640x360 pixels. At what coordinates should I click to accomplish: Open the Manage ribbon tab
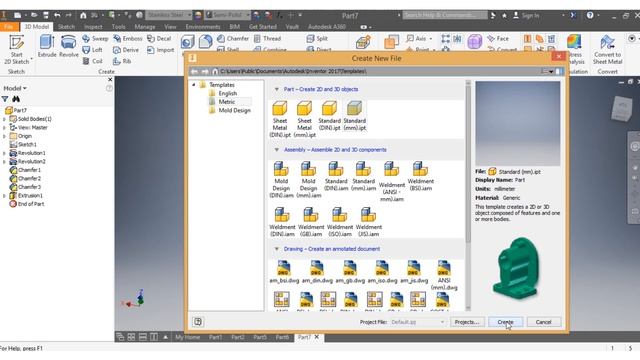(x=144, y=27)
